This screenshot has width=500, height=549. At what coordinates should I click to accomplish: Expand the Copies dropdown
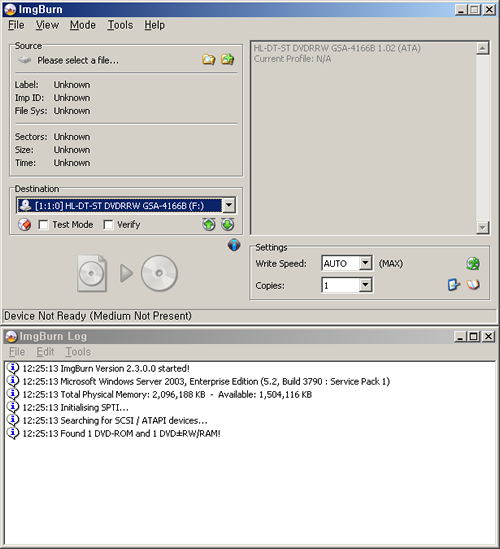pyautogui.click(x=365, y=285)
